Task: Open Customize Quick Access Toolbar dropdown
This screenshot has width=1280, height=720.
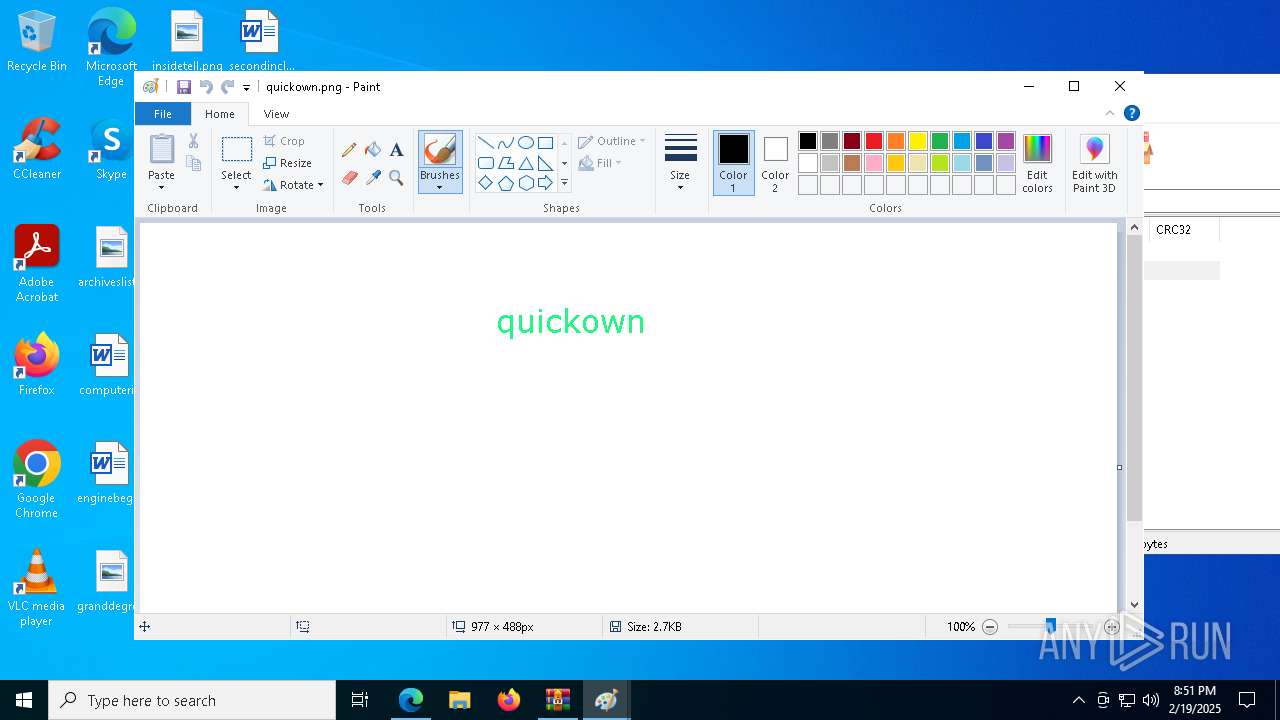Action: coord(247,88)
